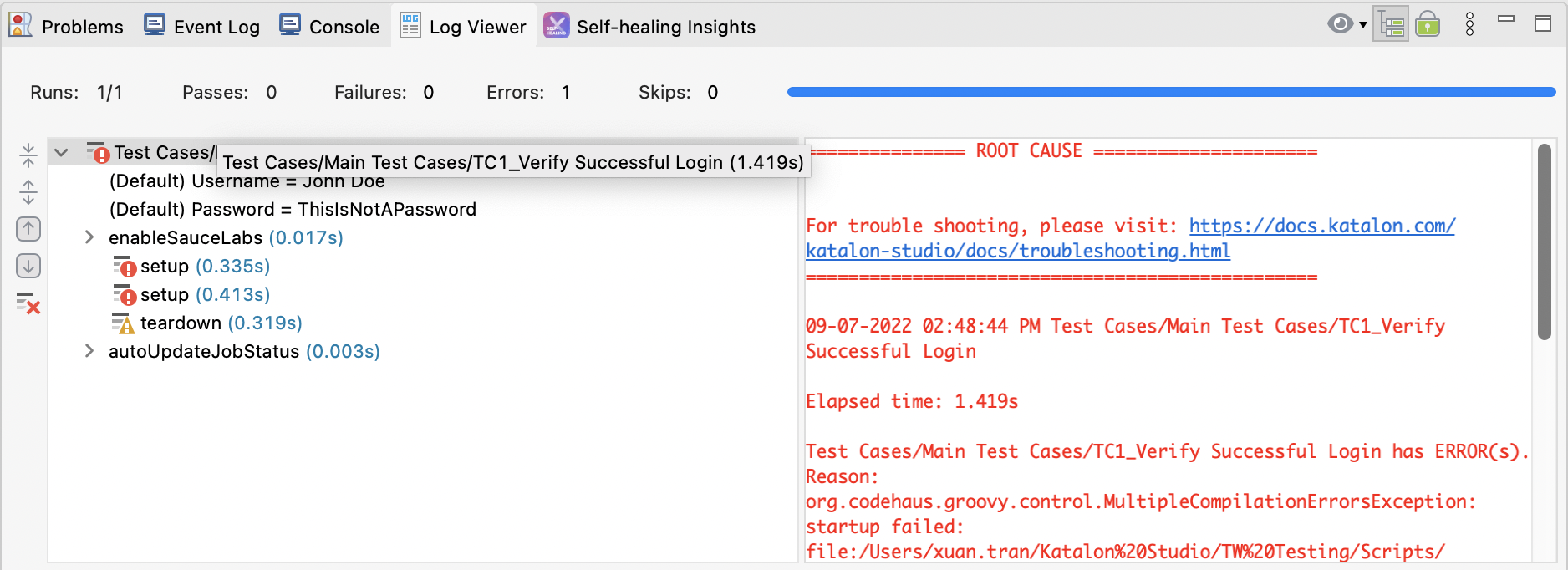This screenshot has height=570, width=1568.
Task: Collapse the top Test Cases node
Action: (x=61, y=153)
